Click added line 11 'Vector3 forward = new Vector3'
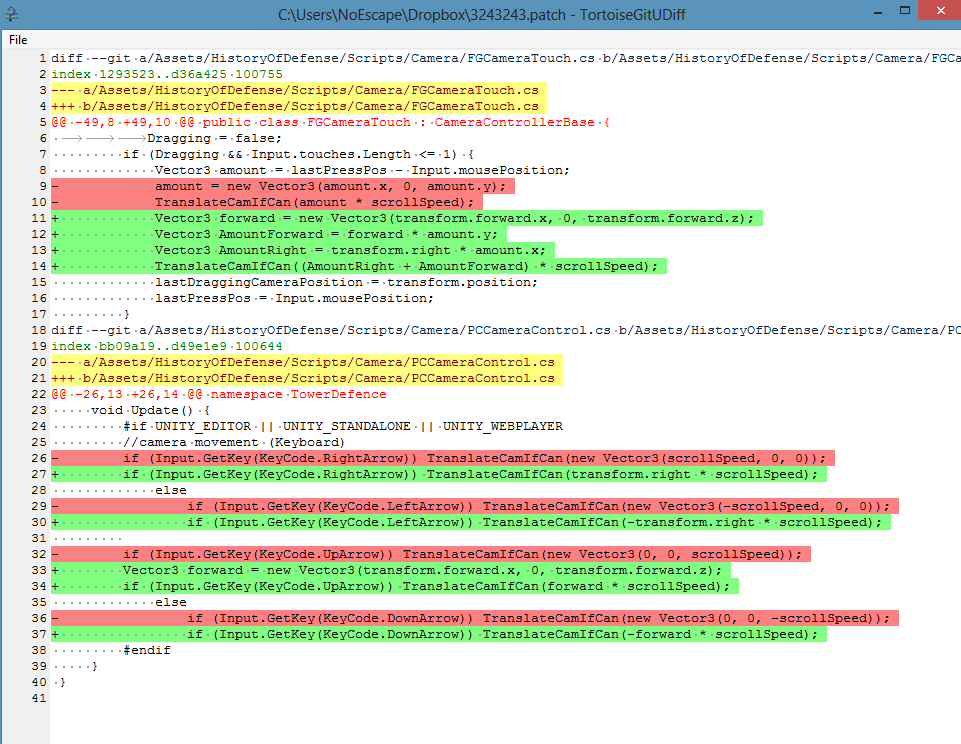Image resolution: width=961 pixels, height=744 pixels. coord(407,218)
